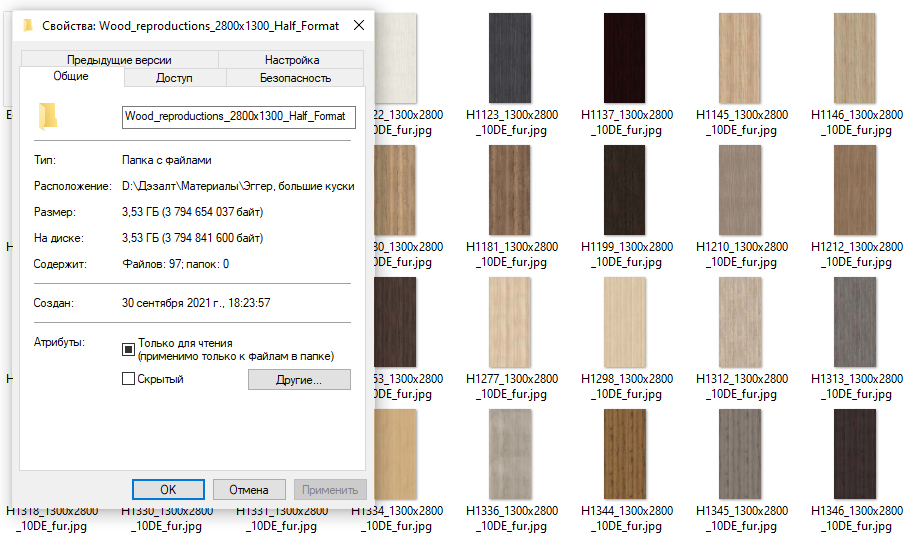Open the H1145 light oak texture file
Screen dimensions: 904x540
click(741, 57)
